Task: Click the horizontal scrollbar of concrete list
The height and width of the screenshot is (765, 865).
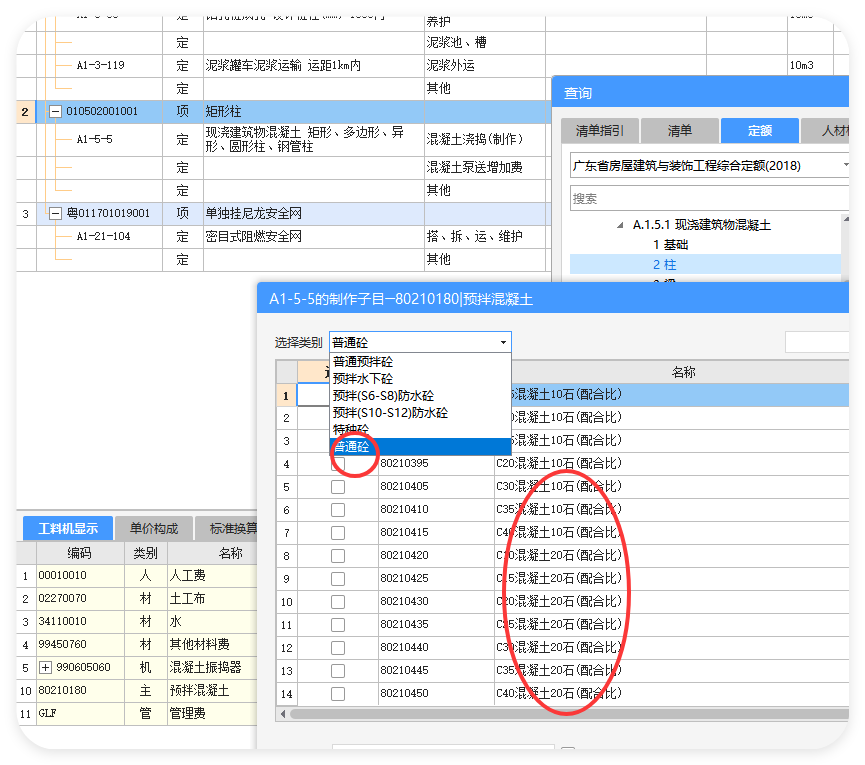Action: pos(568,714)
